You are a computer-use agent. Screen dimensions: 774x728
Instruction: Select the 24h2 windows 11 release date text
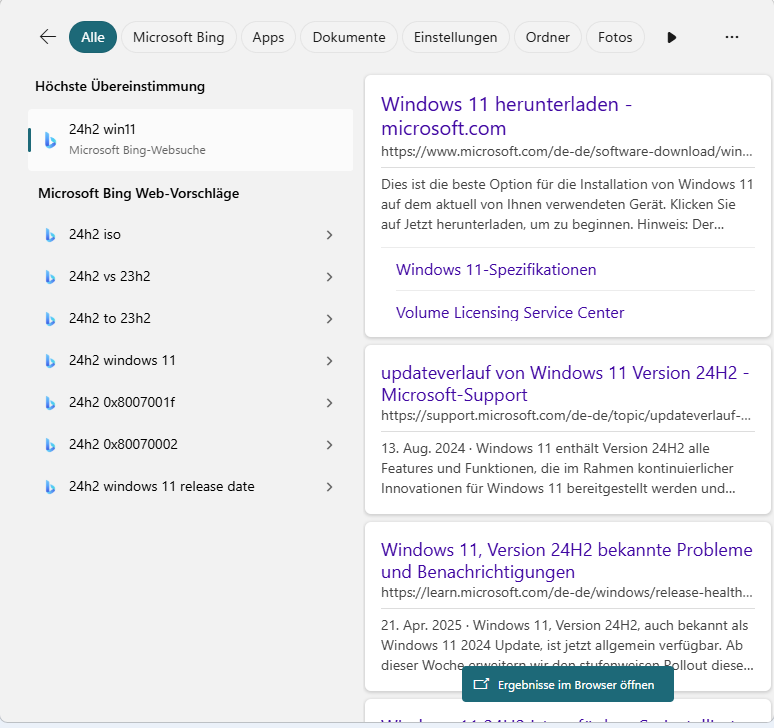(x=162, y=486)
